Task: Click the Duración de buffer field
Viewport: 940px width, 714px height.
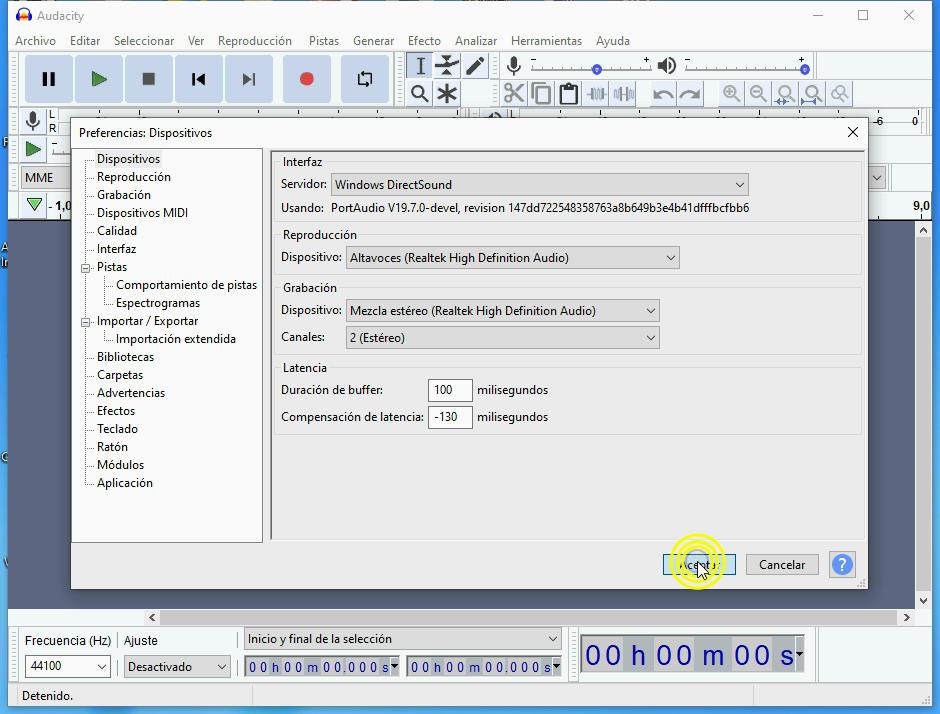Action: click(450, 390)
